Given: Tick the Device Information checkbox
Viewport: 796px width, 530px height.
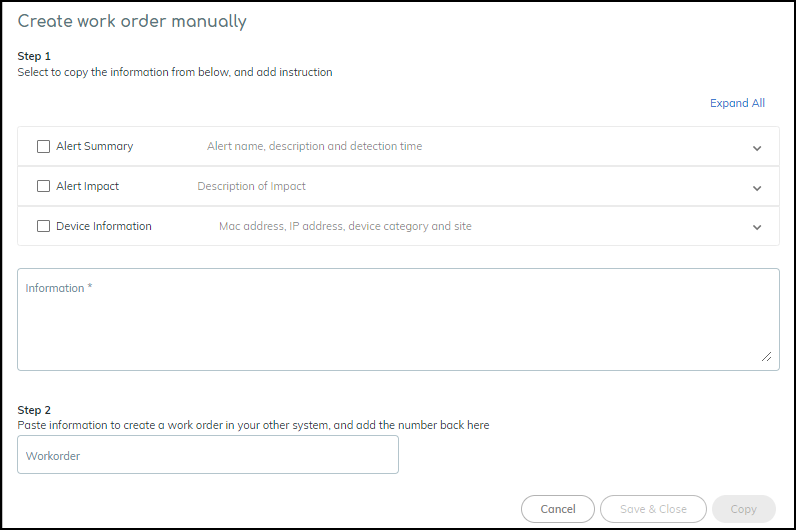Looking at the screenshot, I should (x=43, y=227).
